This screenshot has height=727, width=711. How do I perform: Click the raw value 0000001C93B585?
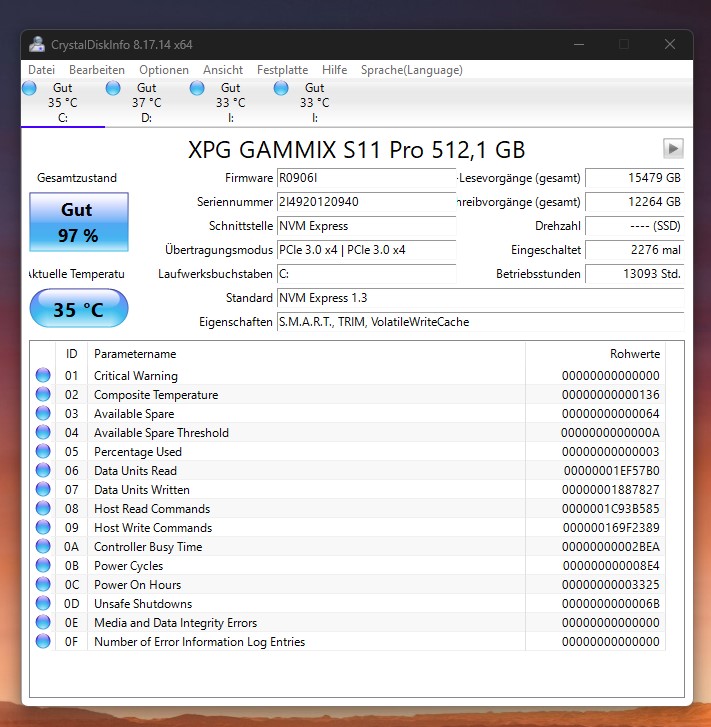[610, 509]
